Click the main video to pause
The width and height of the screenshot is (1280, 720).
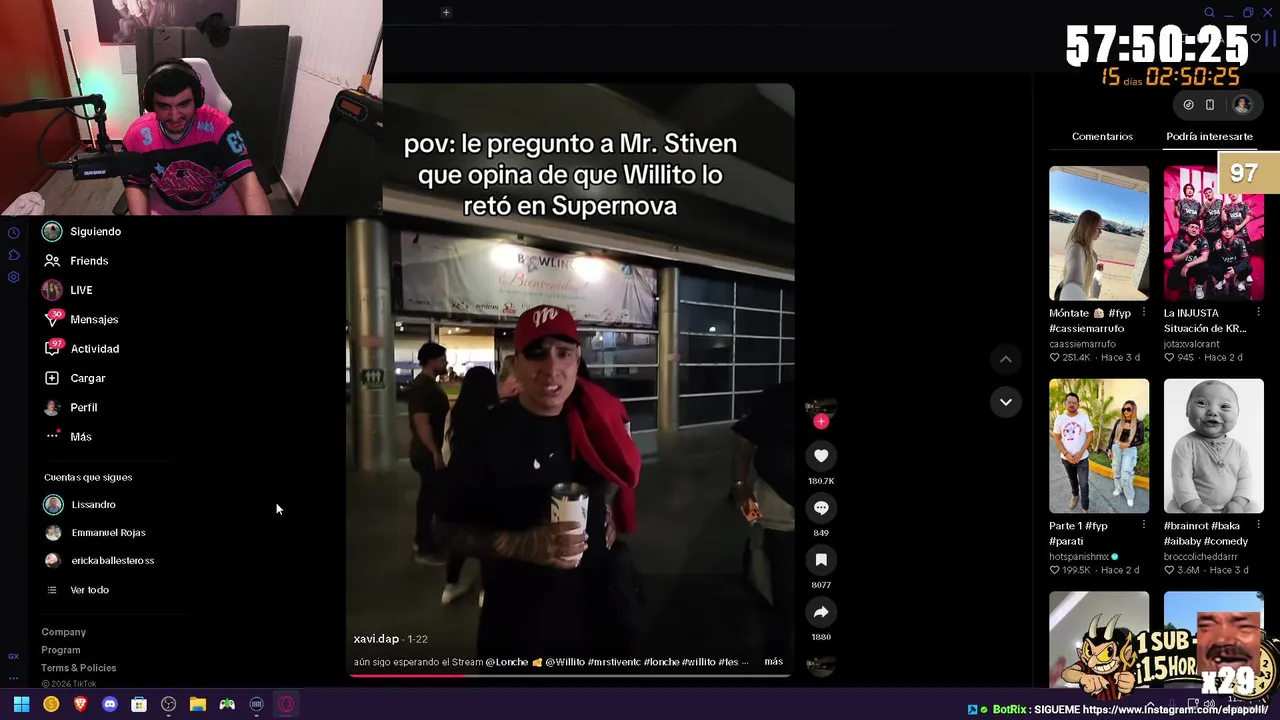click(570, 380)
